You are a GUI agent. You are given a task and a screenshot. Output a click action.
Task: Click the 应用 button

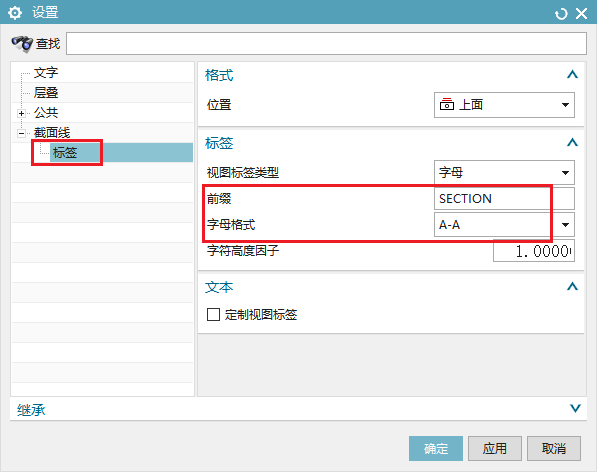[495, 448]
